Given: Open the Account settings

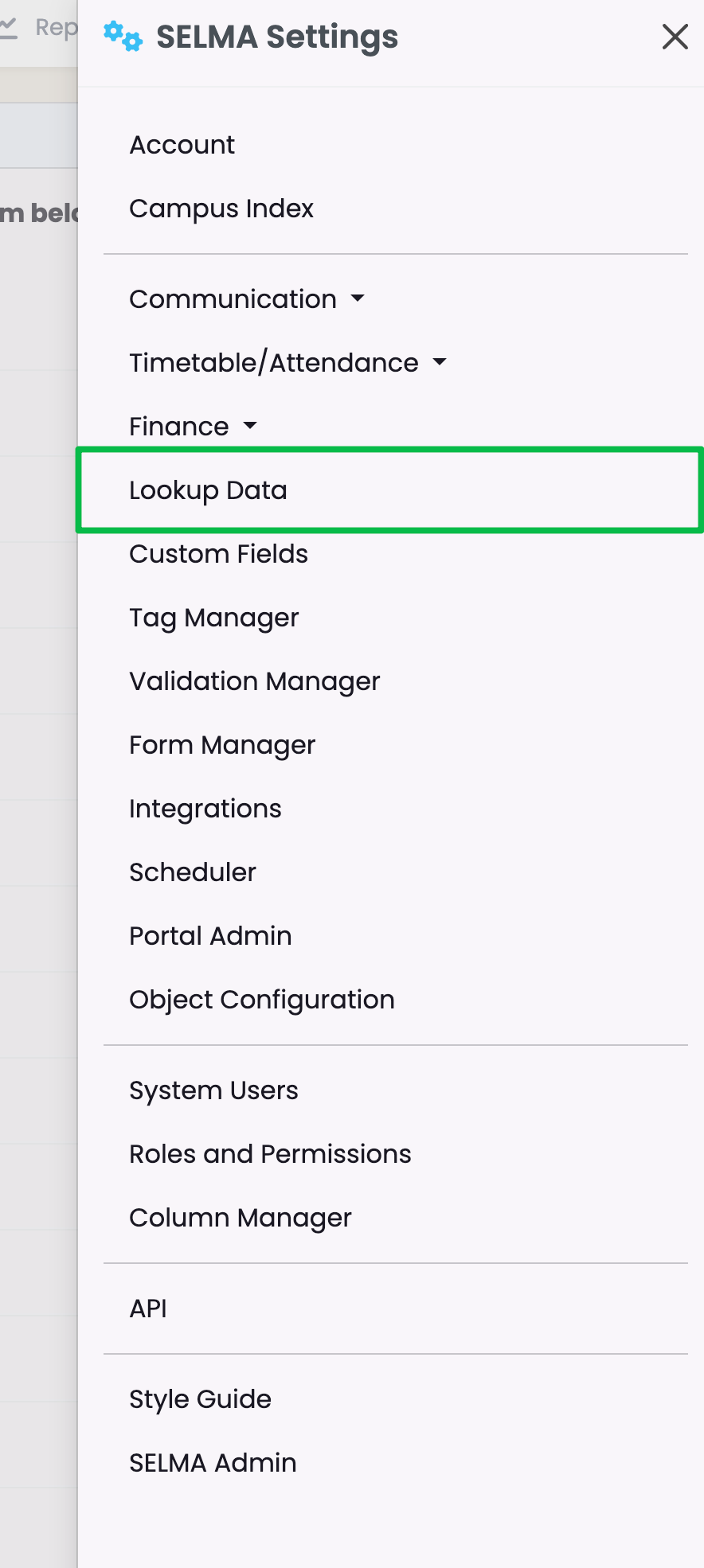Looking at the screenshot, I should point(182,145).
